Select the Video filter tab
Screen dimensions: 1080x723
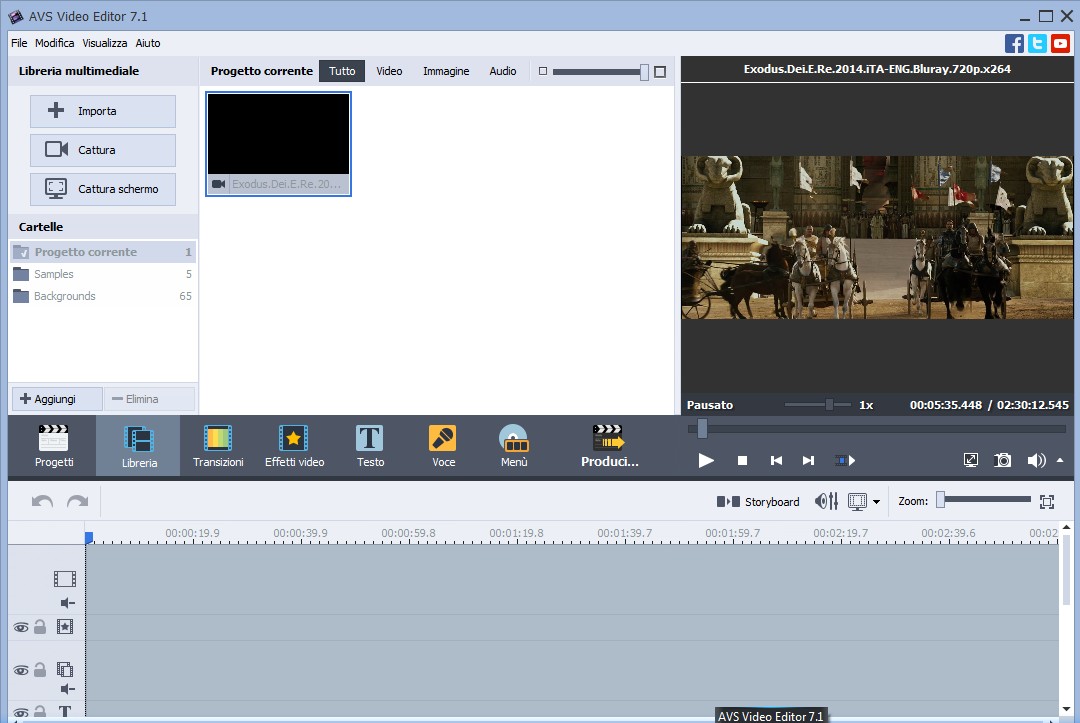[x=389, y=71]
